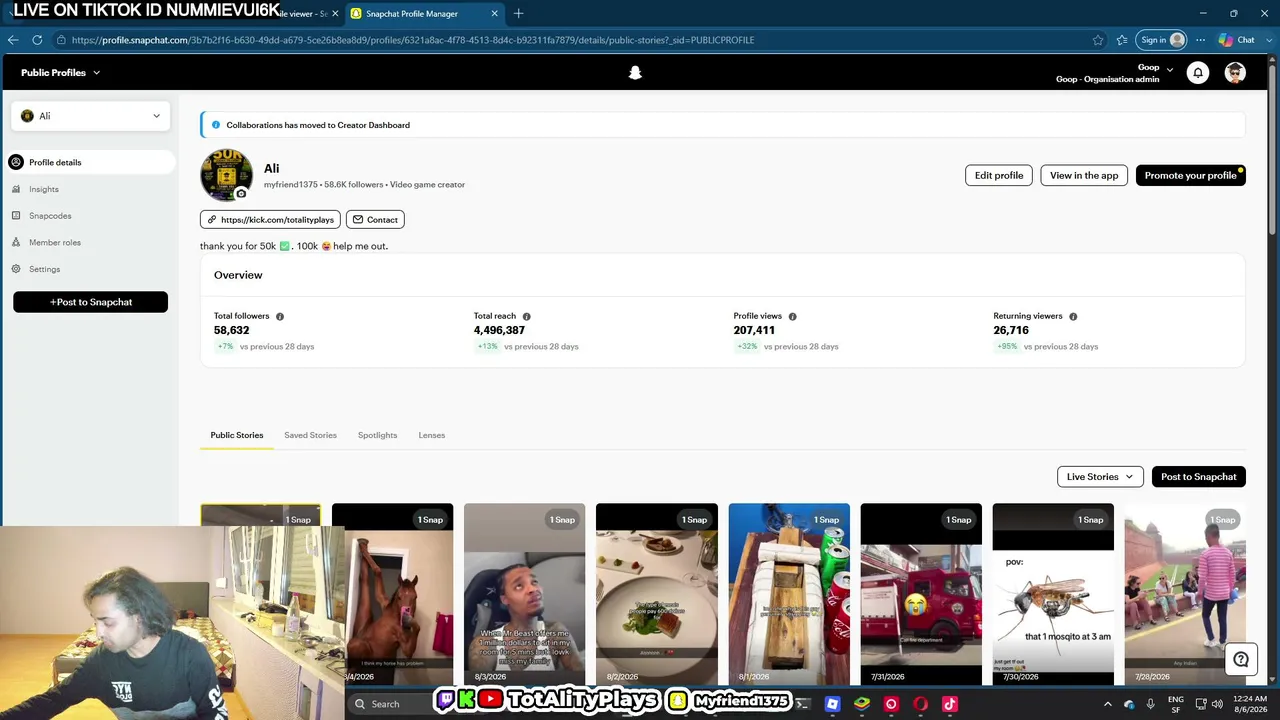Expand the Goop organisation switcher
The image size is (1280, 720).
pyautogui.click(x=1115, y=73)
